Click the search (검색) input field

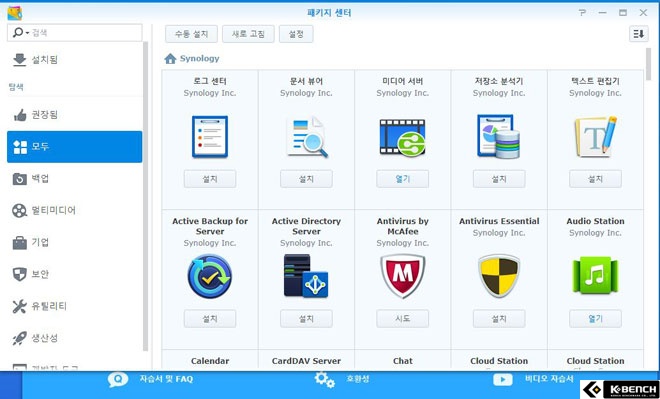click(x=75, y=32)
